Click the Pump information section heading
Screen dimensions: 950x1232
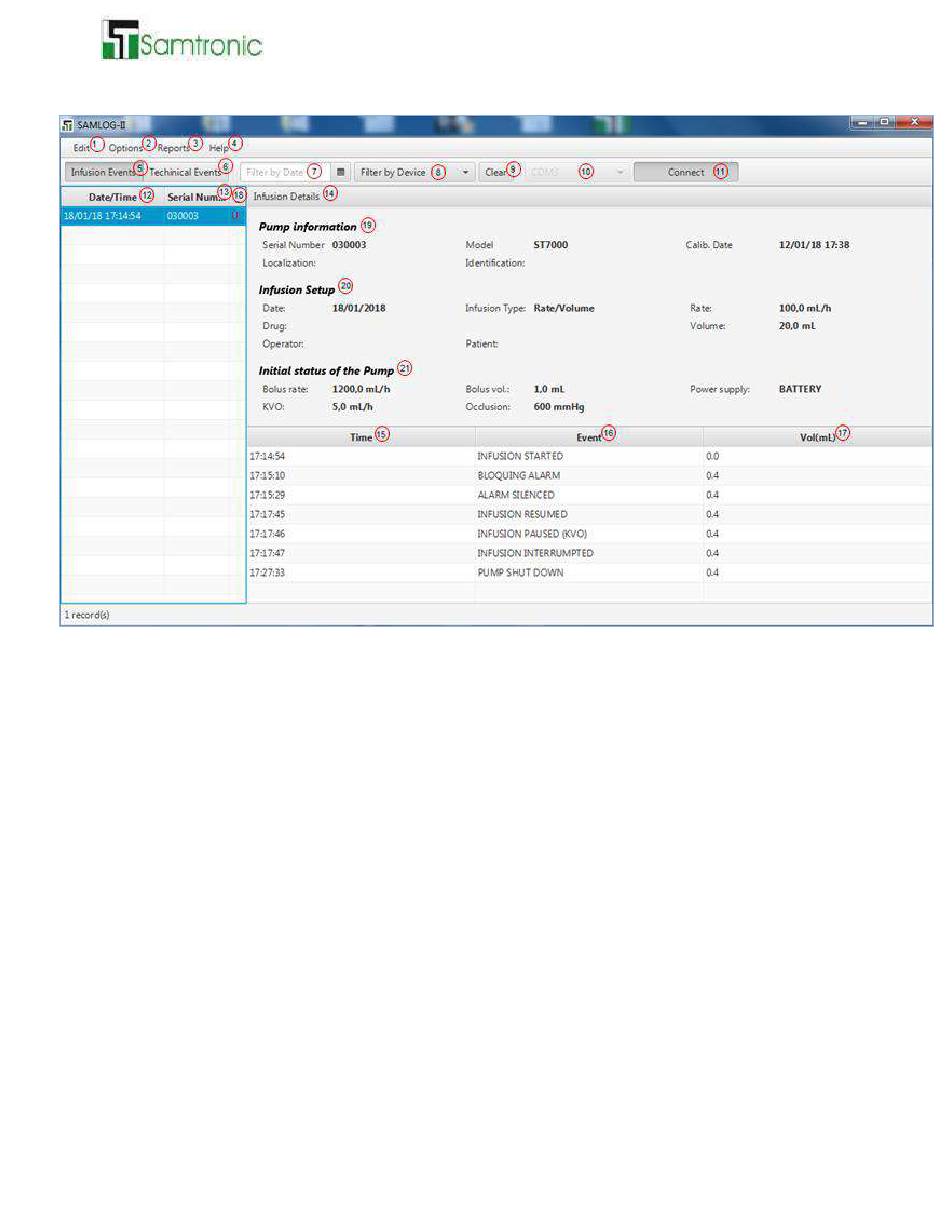308,227
